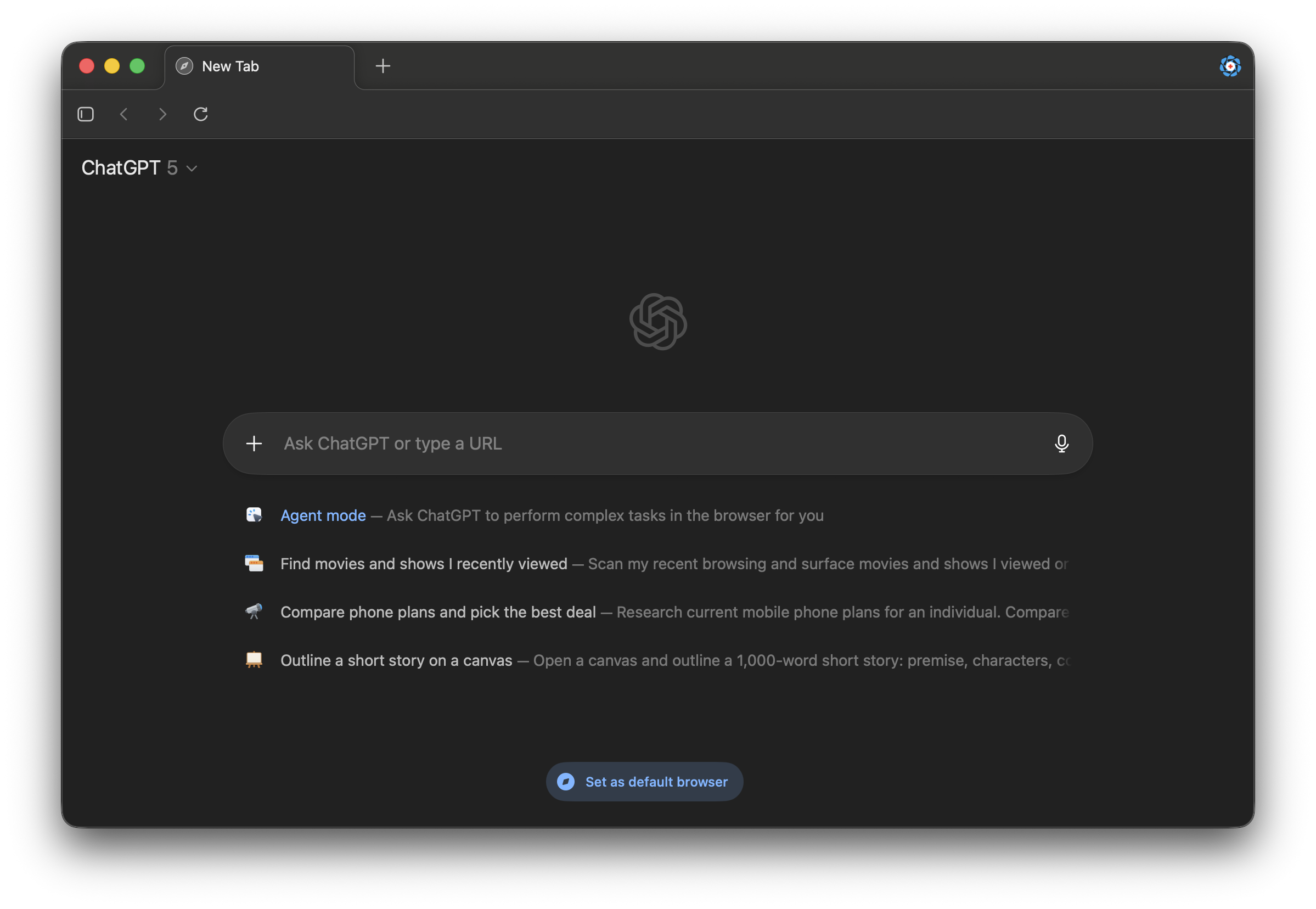Click the telescope icon beside Compare phone plans
1316x909 pixels.
click(x=254, y=611)
